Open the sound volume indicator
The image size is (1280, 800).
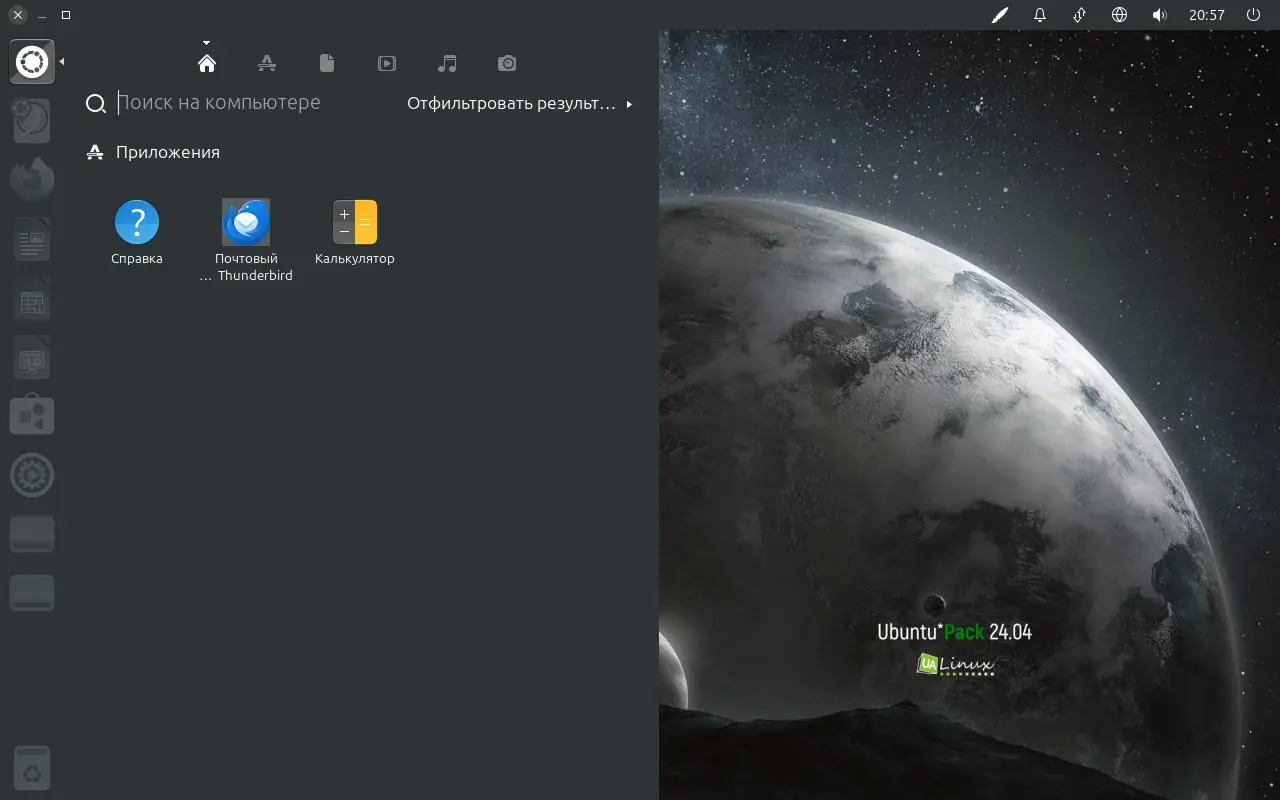[1160, 15]
